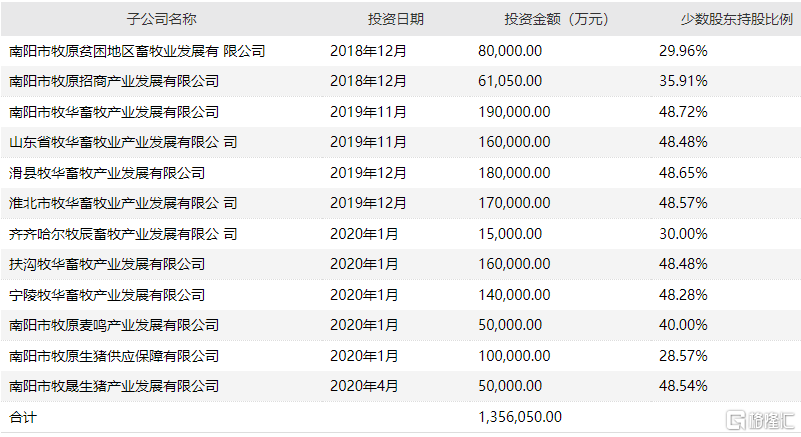Select 南阳市牧晟生猪产业发展有限公司 cell
801x437 pixels.
click(x=114, y=386)
